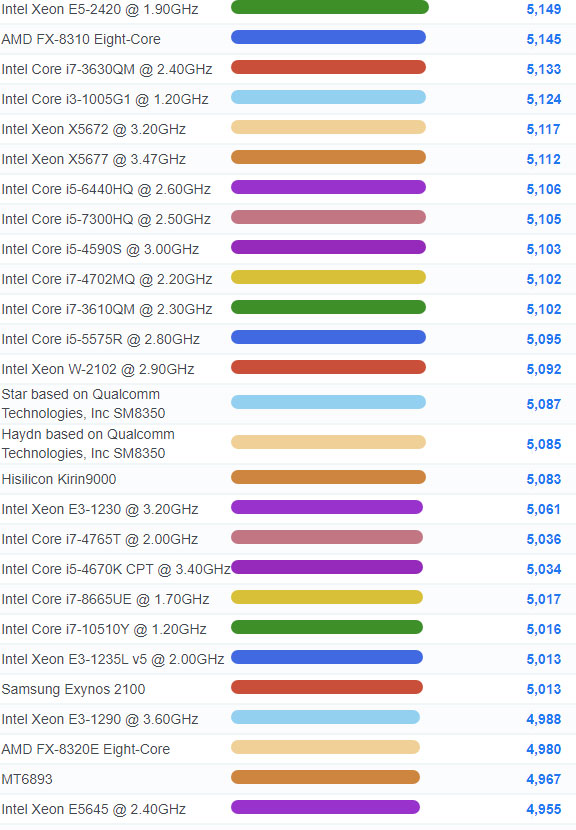
Task: View Haydn based on Qualcomm SM8350 details
Action: (88, 444)
